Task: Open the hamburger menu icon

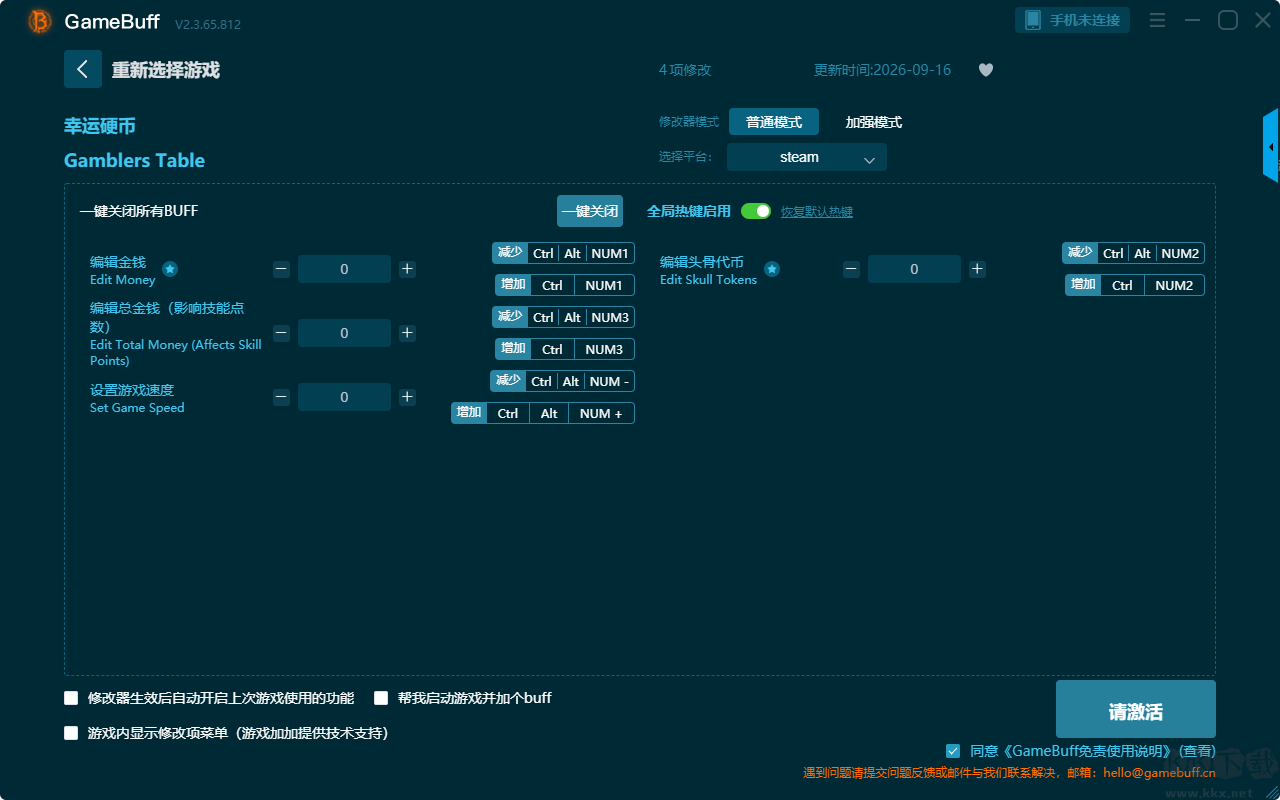Action: [x=1157, y=20]
